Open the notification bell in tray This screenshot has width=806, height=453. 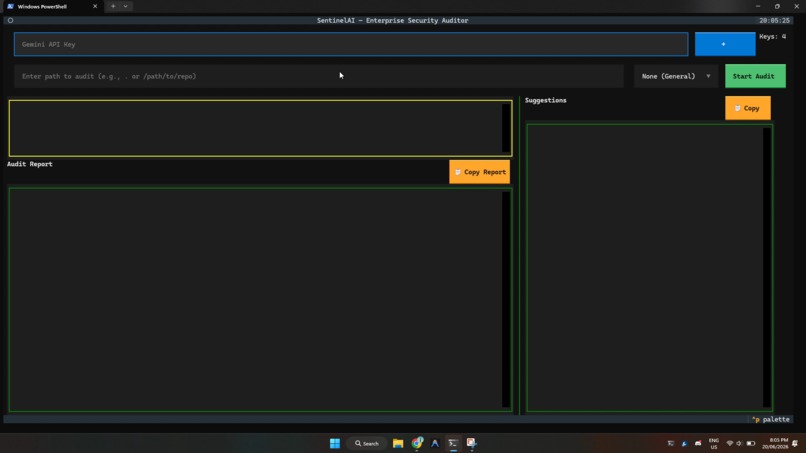[795, 443]
